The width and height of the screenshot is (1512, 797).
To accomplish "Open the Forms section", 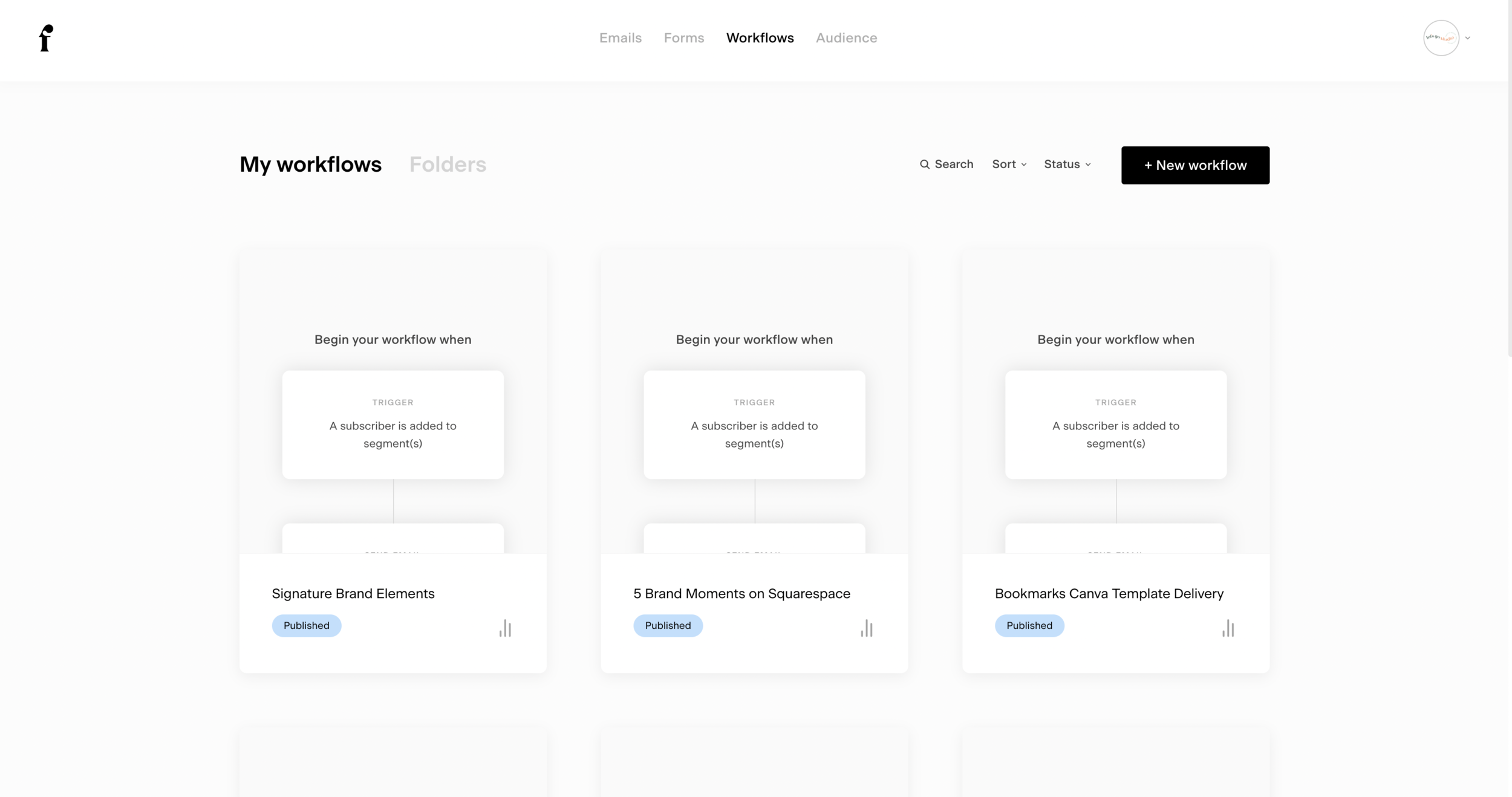I will point(683,38).
